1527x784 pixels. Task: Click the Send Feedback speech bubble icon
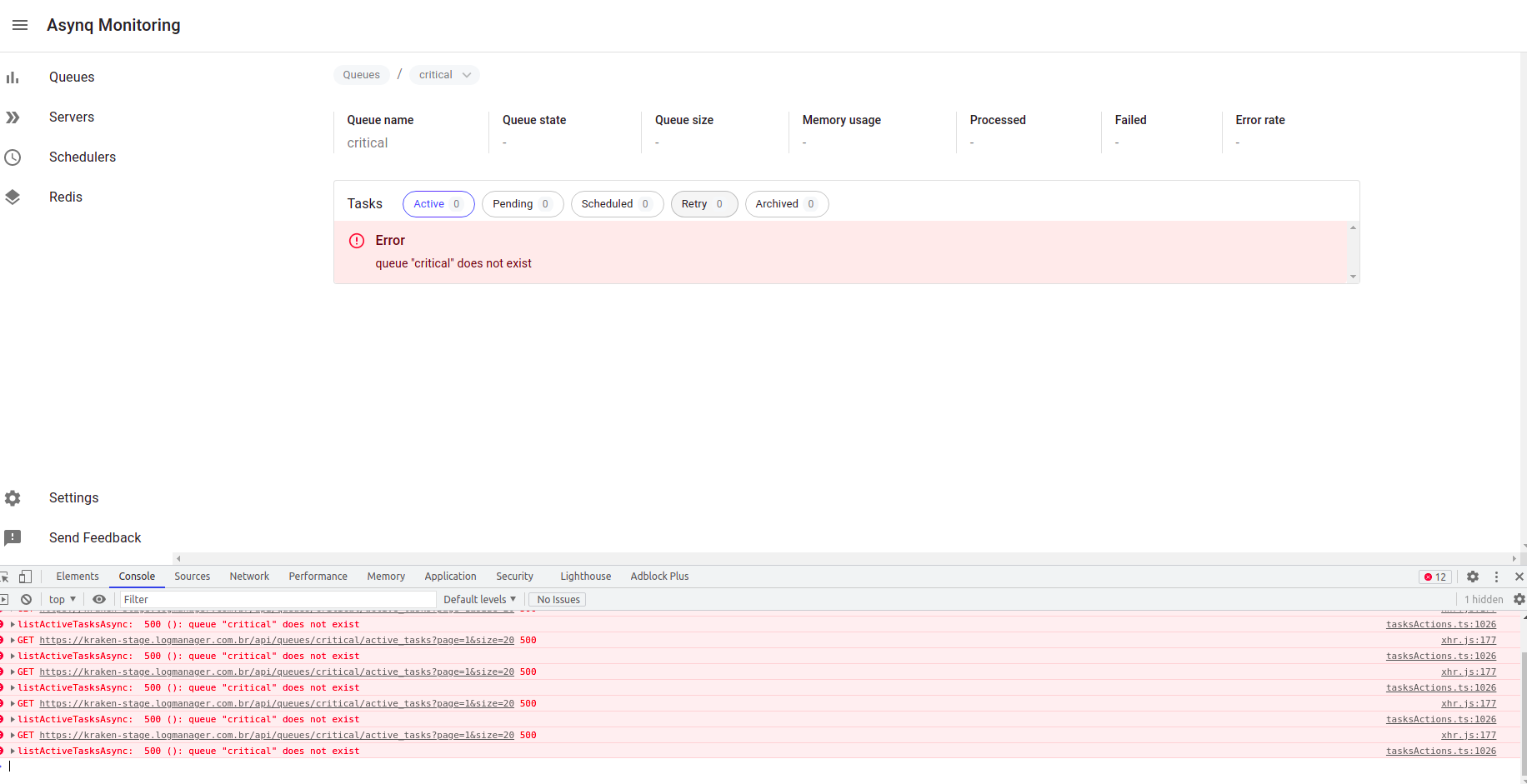13,538
